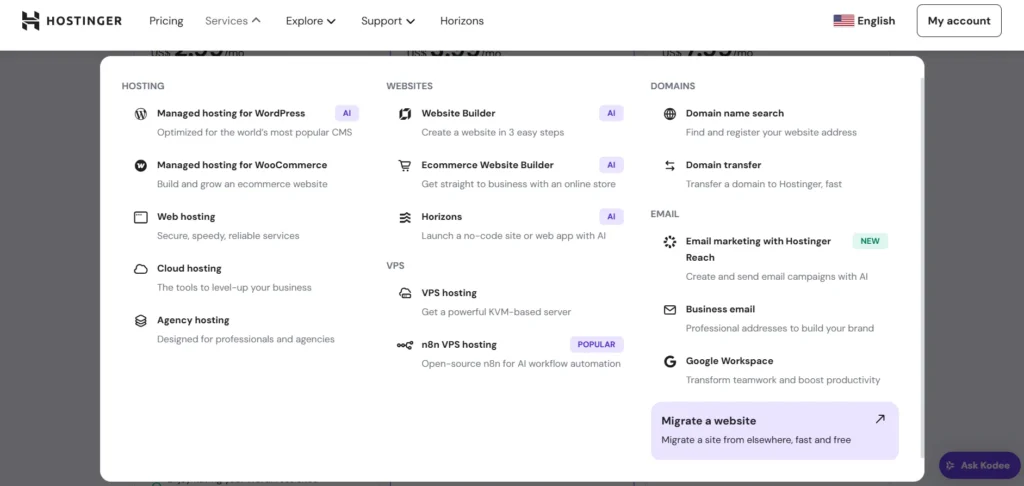Open the Migrate a website card

pyautogui.click(x=774, y=430)
